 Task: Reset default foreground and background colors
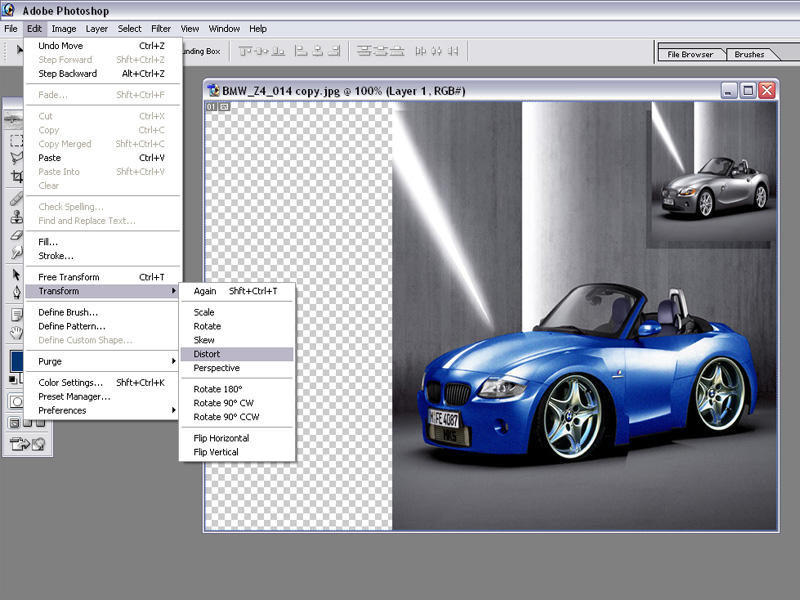13,379
